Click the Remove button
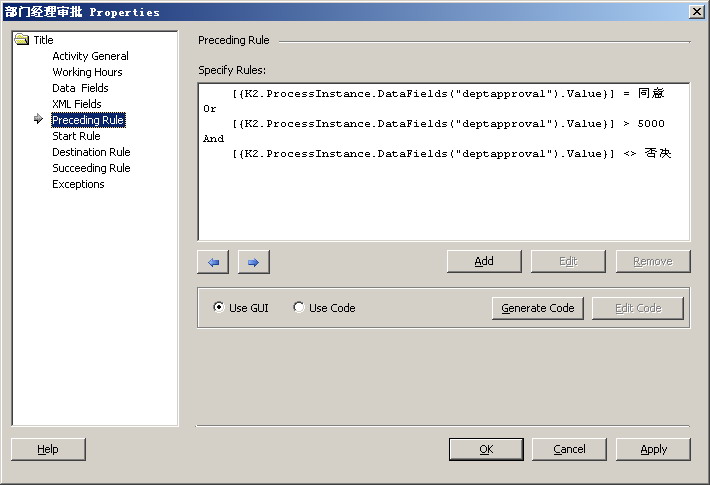The width and height of the screenshot is (710, 485). click(653, 261)
